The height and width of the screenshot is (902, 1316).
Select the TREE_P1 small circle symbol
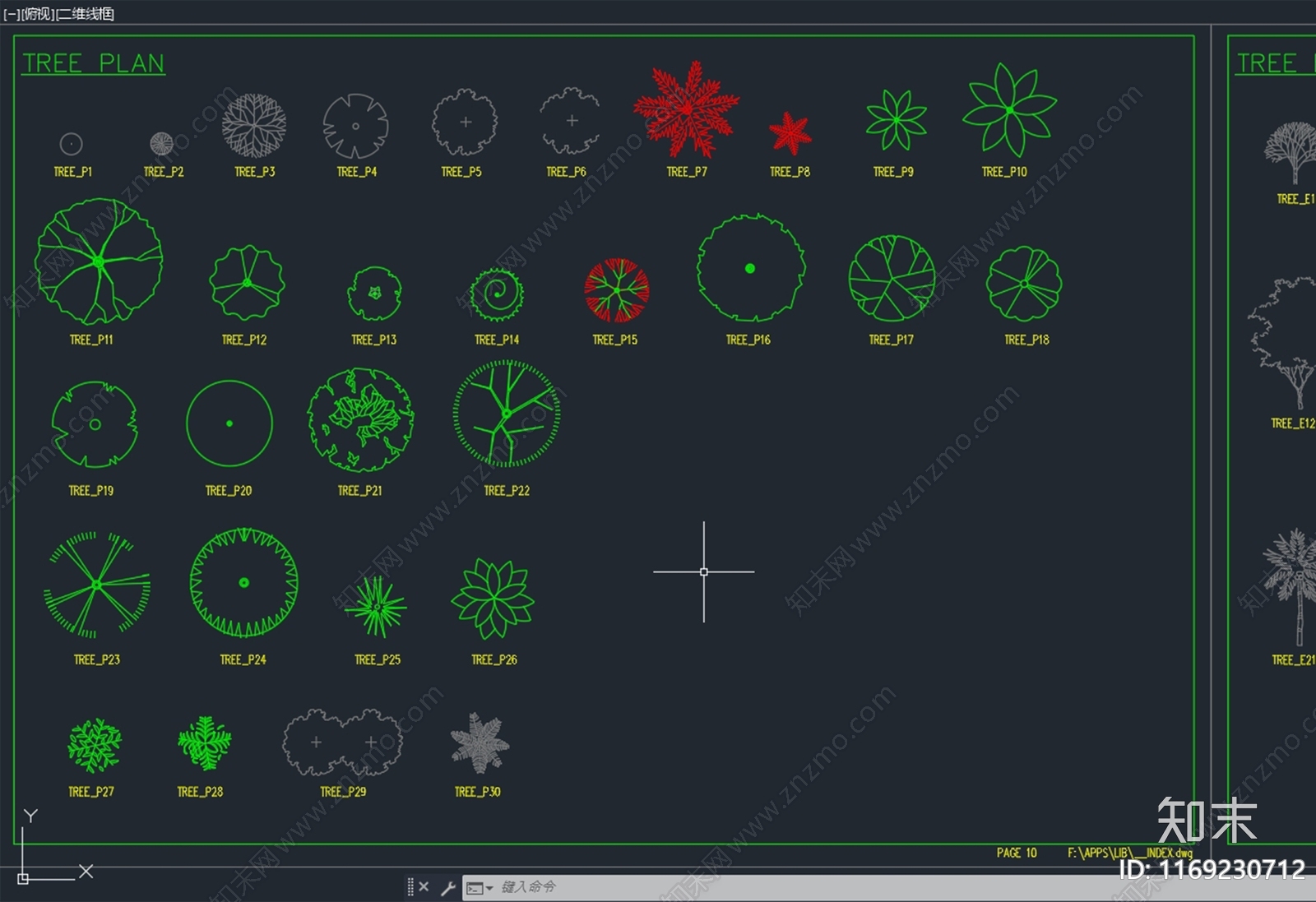72,144
